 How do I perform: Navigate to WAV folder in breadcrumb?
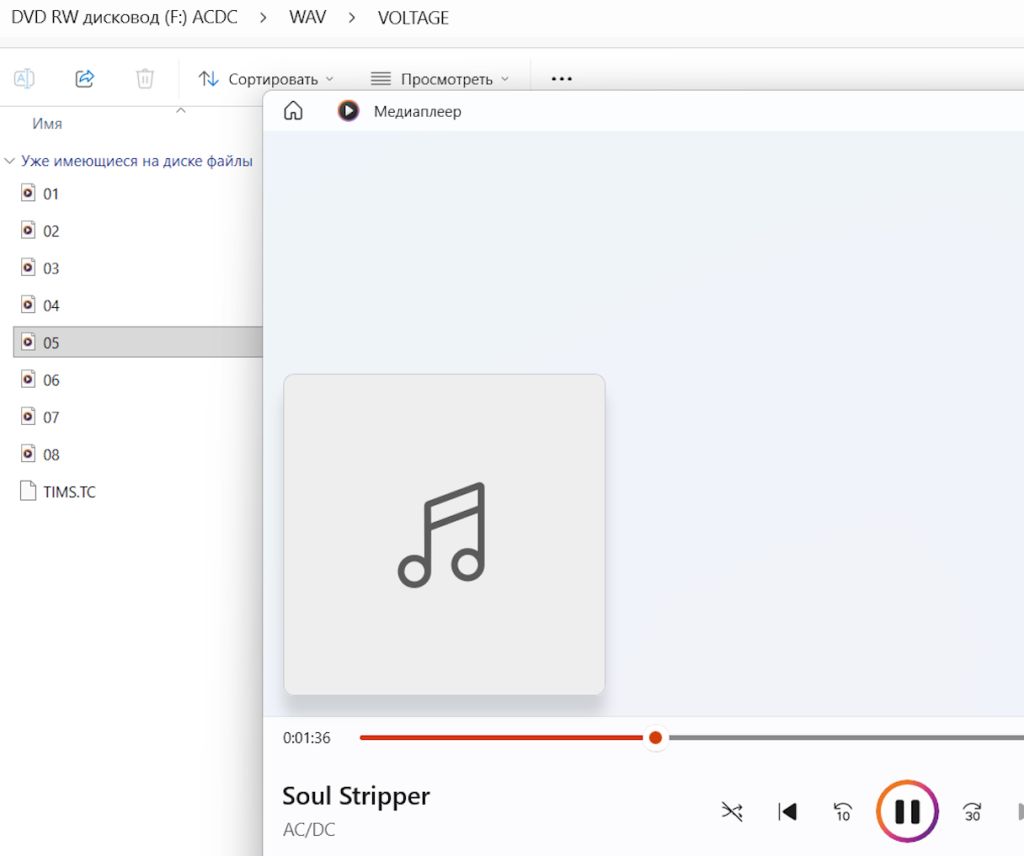308,17
